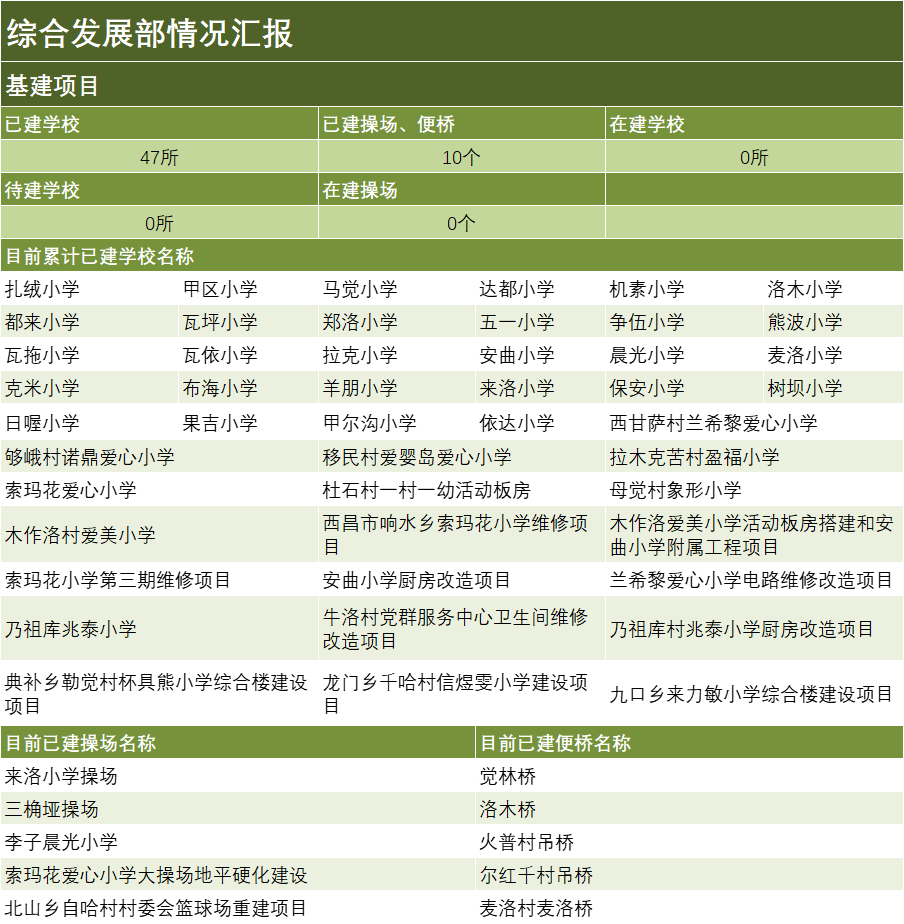Select the cell 熊波小学
The image size is (904, 924).
(x=833, y=321)
